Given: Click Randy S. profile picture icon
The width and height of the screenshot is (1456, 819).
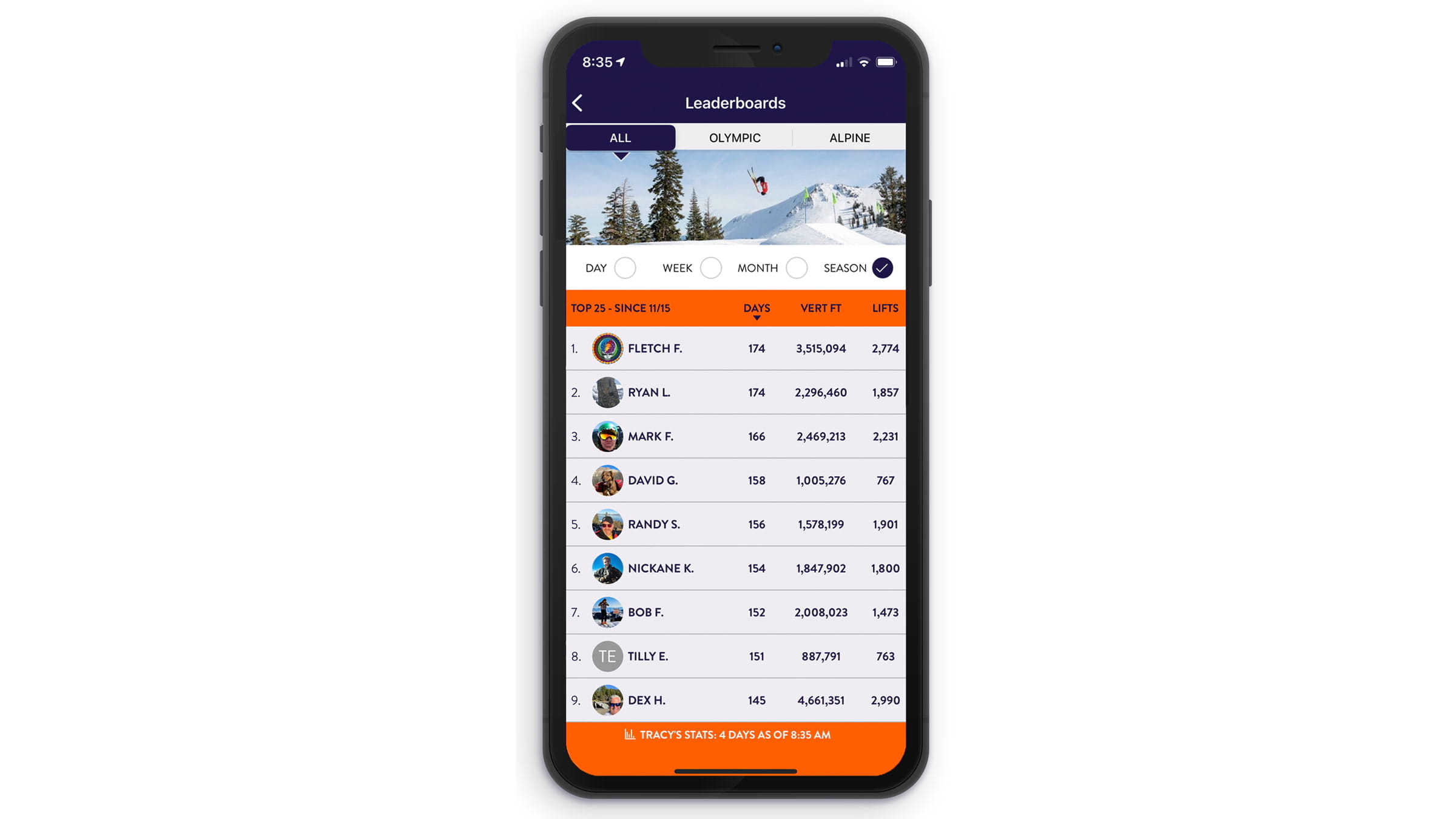Looking at the screenshot, I should (608, 524).
